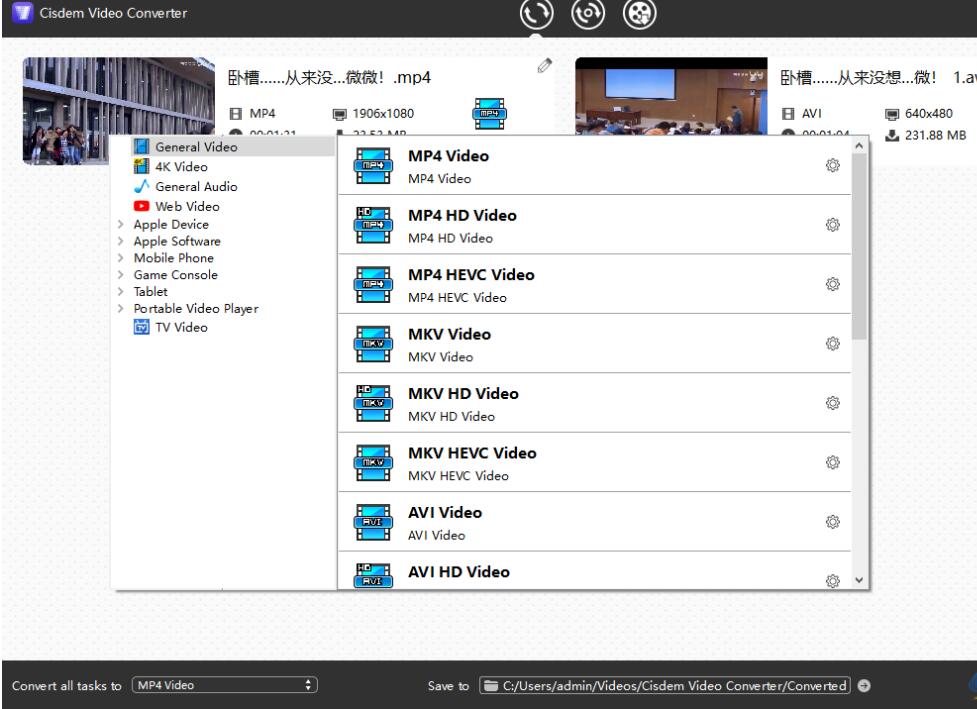Click the AVI Video format film icon

click(x=373, y=522)
